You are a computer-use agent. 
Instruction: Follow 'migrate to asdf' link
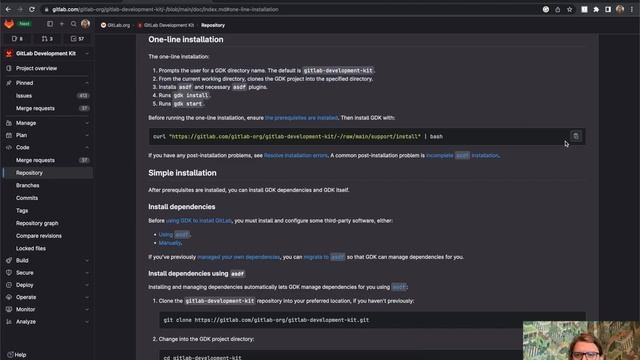click(324, 257)
